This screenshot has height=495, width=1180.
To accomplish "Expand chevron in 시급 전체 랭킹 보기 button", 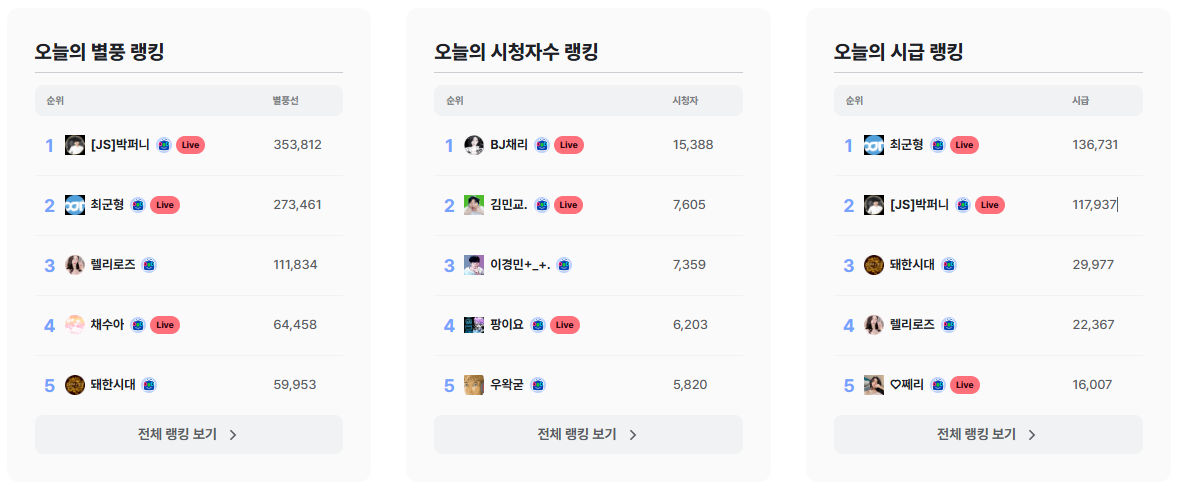I will pyautogui.click(x=1032, y=435).
